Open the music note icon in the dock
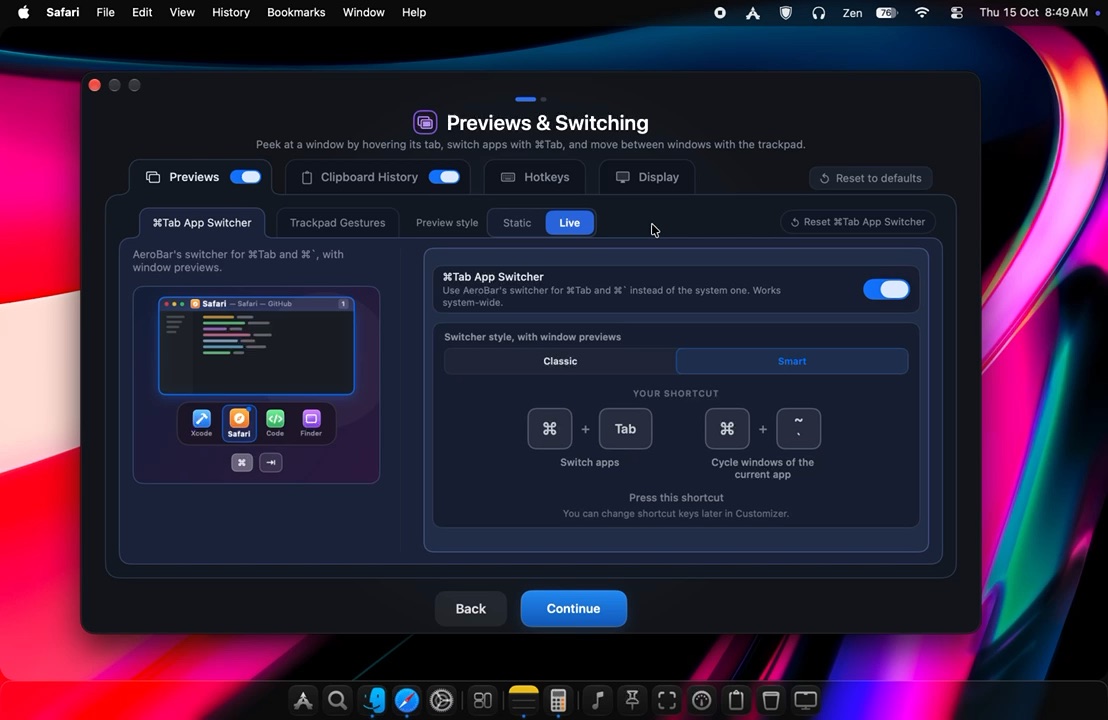This screenshot has height=720, width=1108. click(598, 700)
